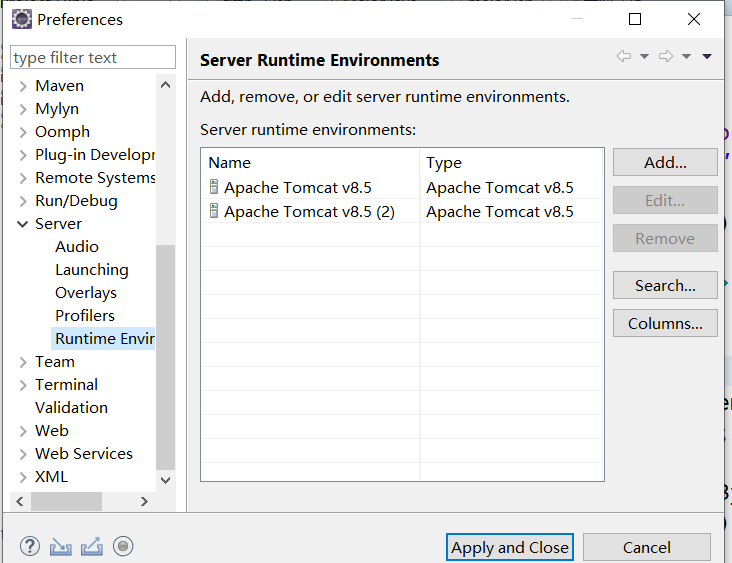Collapse the Server tree node

click(22, 224)
